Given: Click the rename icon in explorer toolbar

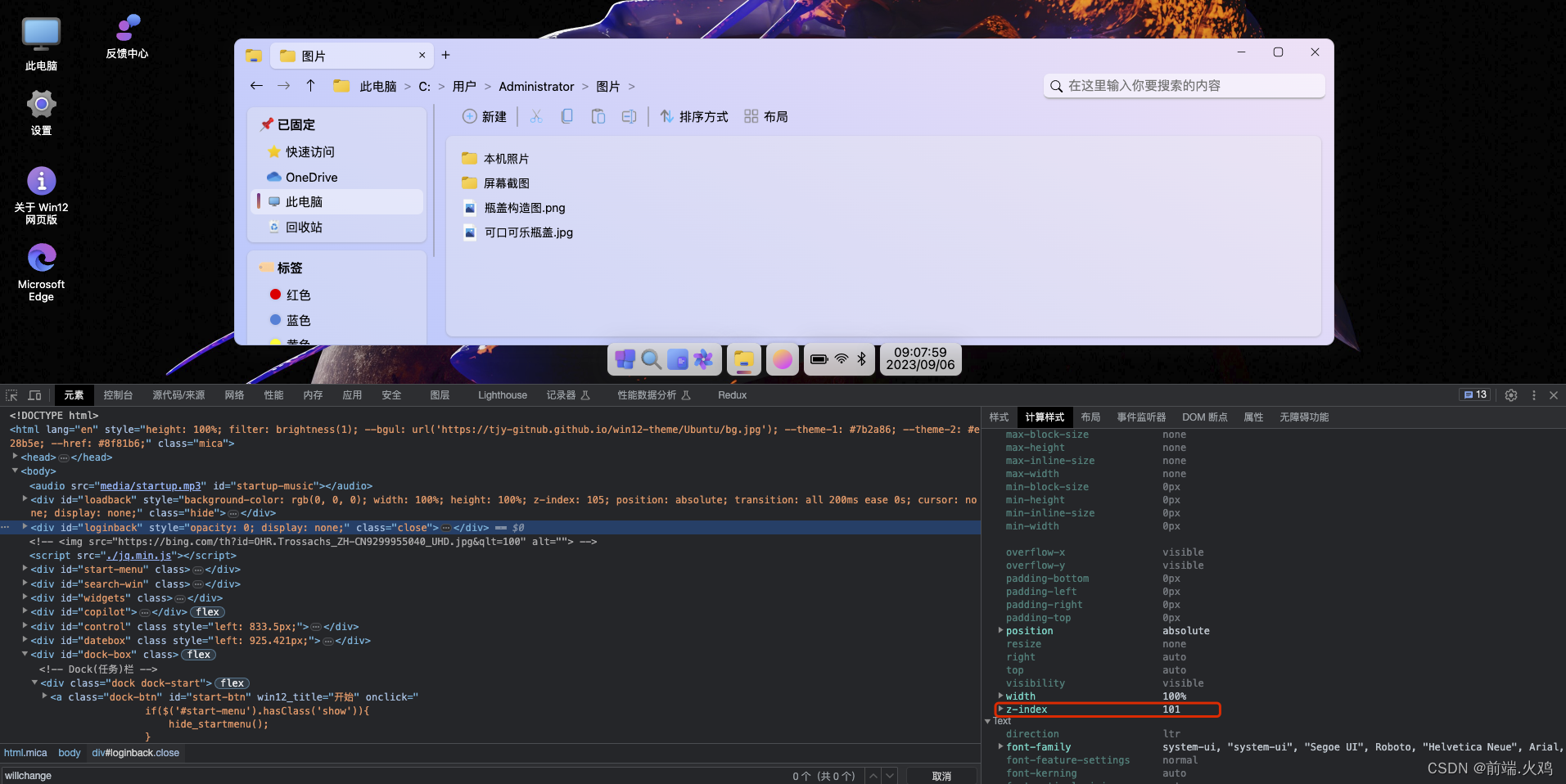Looking at the screenshot, I should click(629, 117).
